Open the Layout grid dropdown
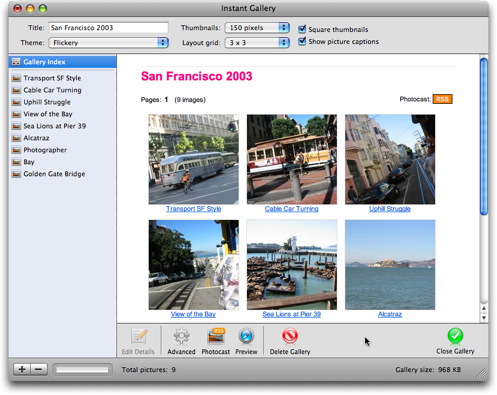Image resolution: width=497 pixels, height=395 pixels. tap(257, 43)
